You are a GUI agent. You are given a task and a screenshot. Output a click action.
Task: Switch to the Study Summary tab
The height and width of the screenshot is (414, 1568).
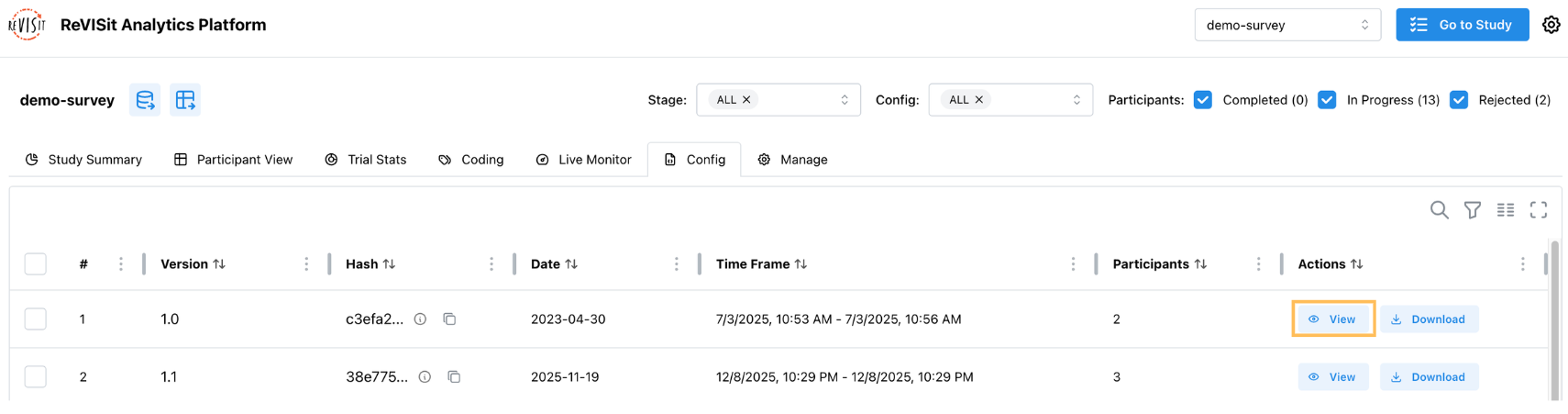83,160
